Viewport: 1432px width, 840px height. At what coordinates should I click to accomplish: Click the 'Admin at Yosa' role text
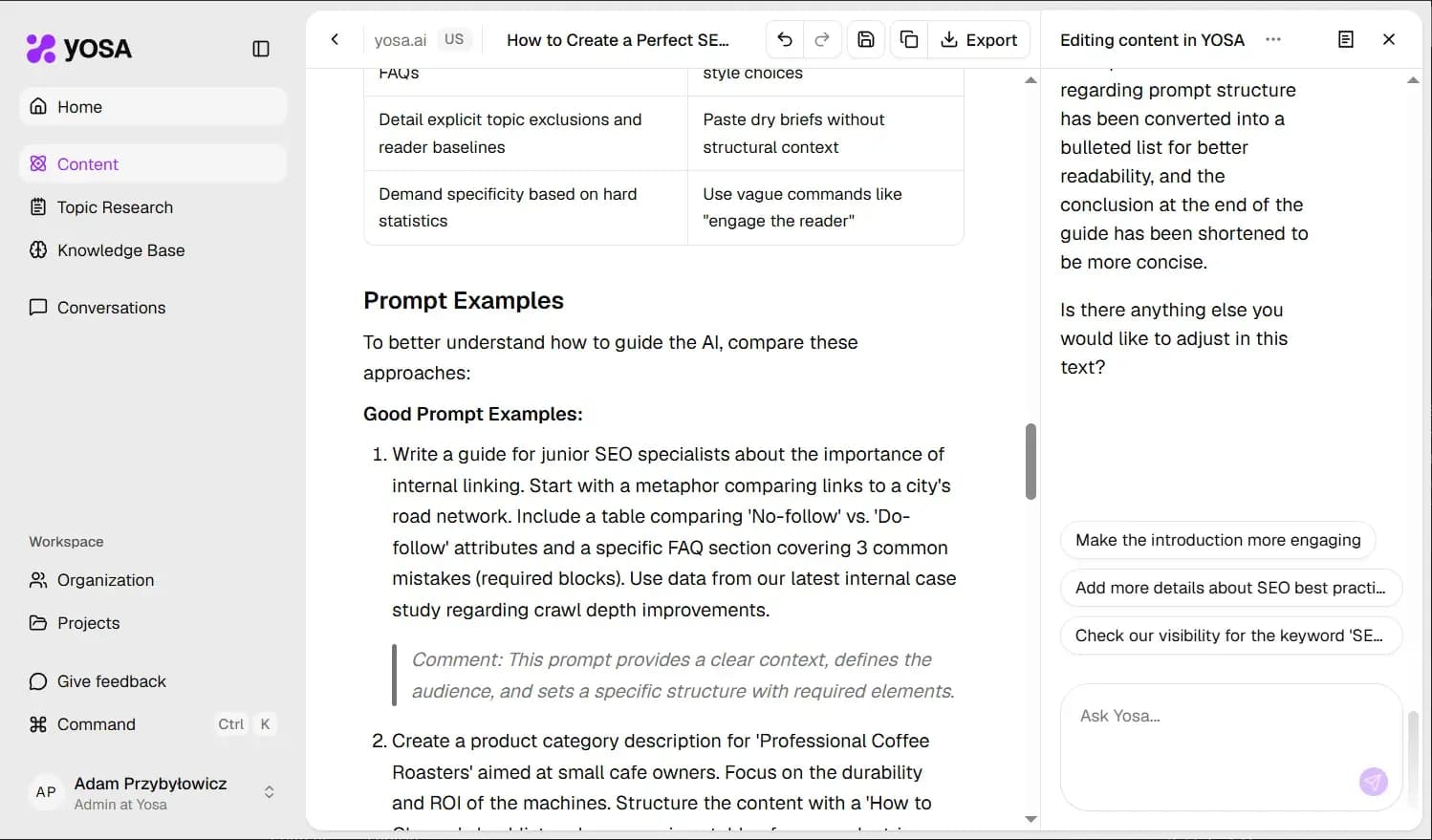(120, 805)
